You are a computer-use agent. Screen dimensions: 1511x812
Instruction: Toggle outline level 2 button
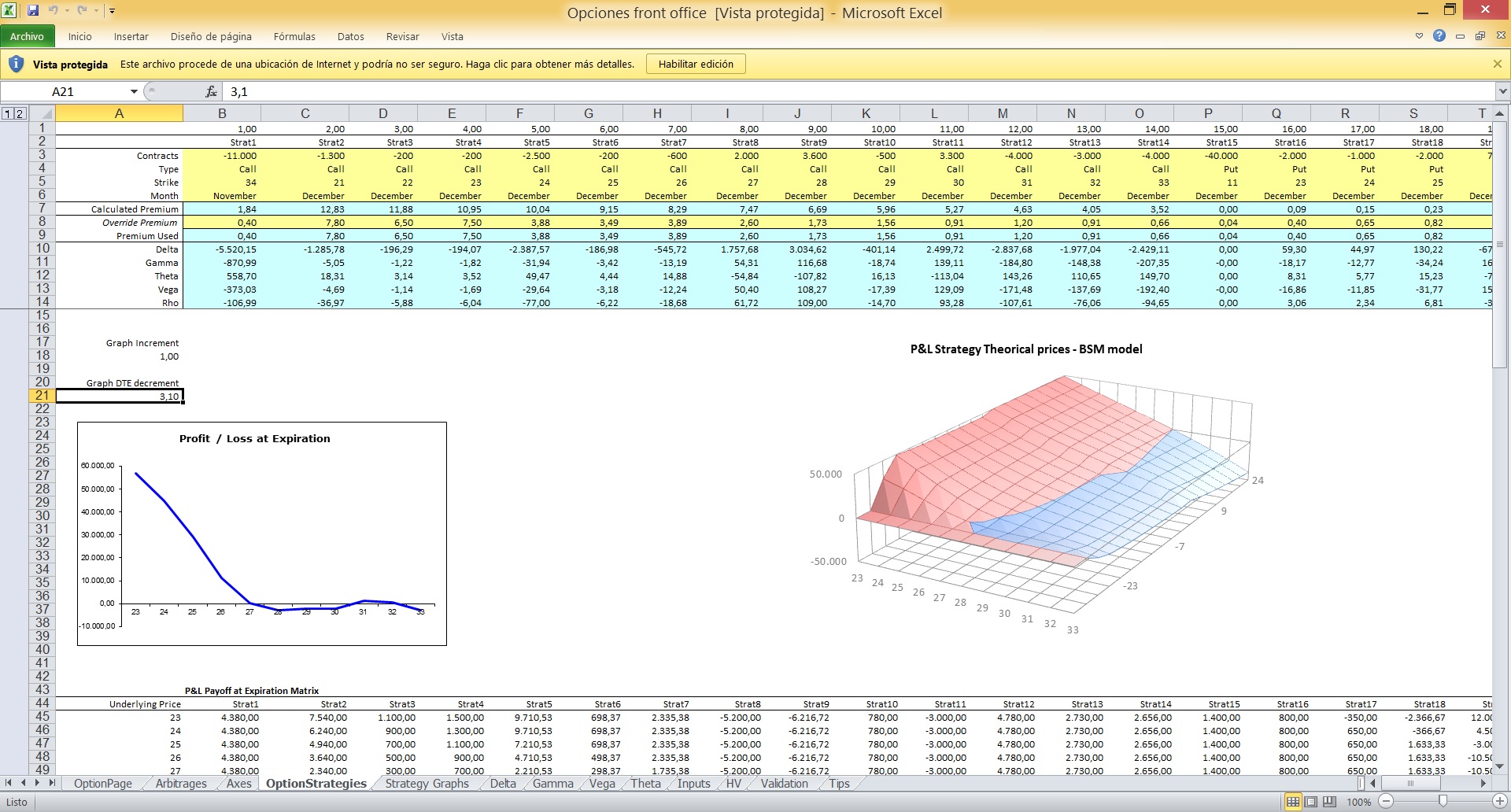(x=20, y=113)
